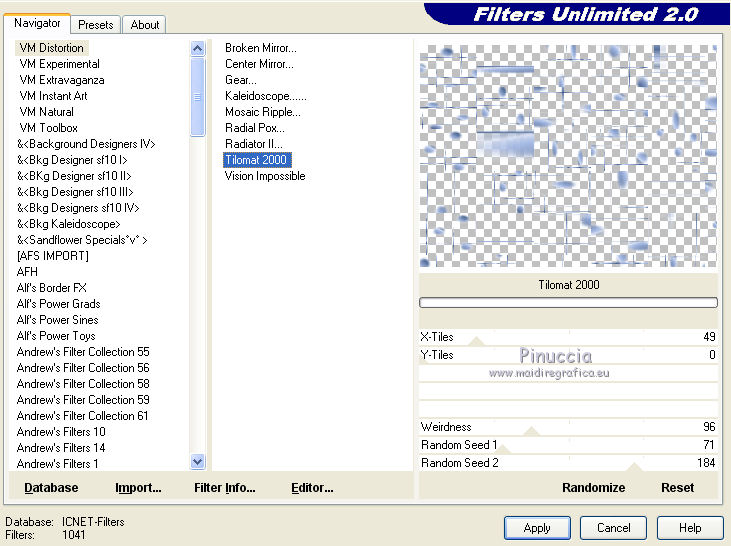Viewport: 731px width, 546px height.
Task: Open the Database menu button
Action: pos(51,488)
